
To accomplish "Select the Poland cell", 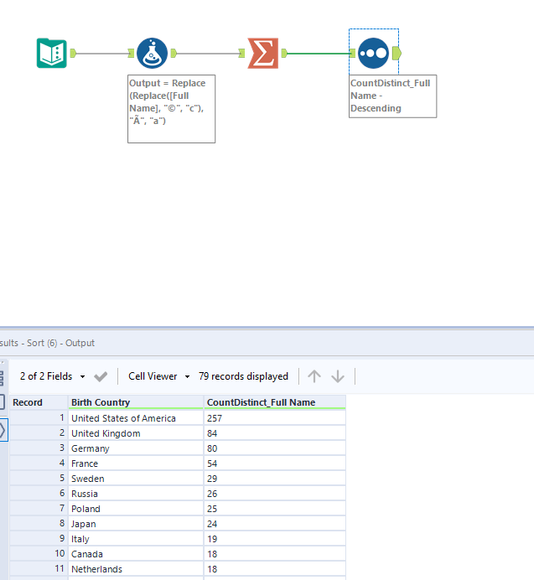I will tap(136, 509).
